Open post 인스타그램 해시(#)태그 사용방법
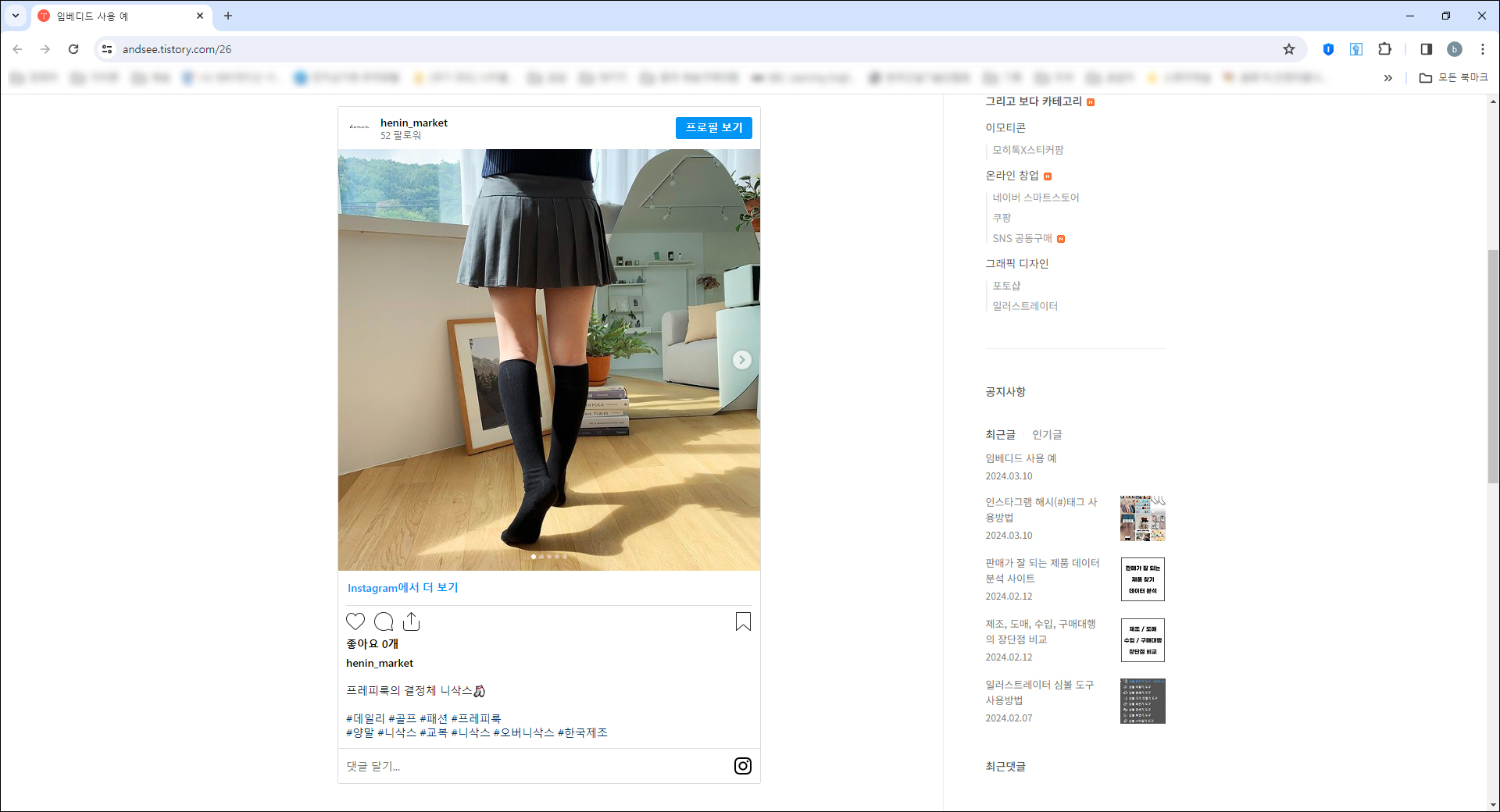 click(1041, 510)
